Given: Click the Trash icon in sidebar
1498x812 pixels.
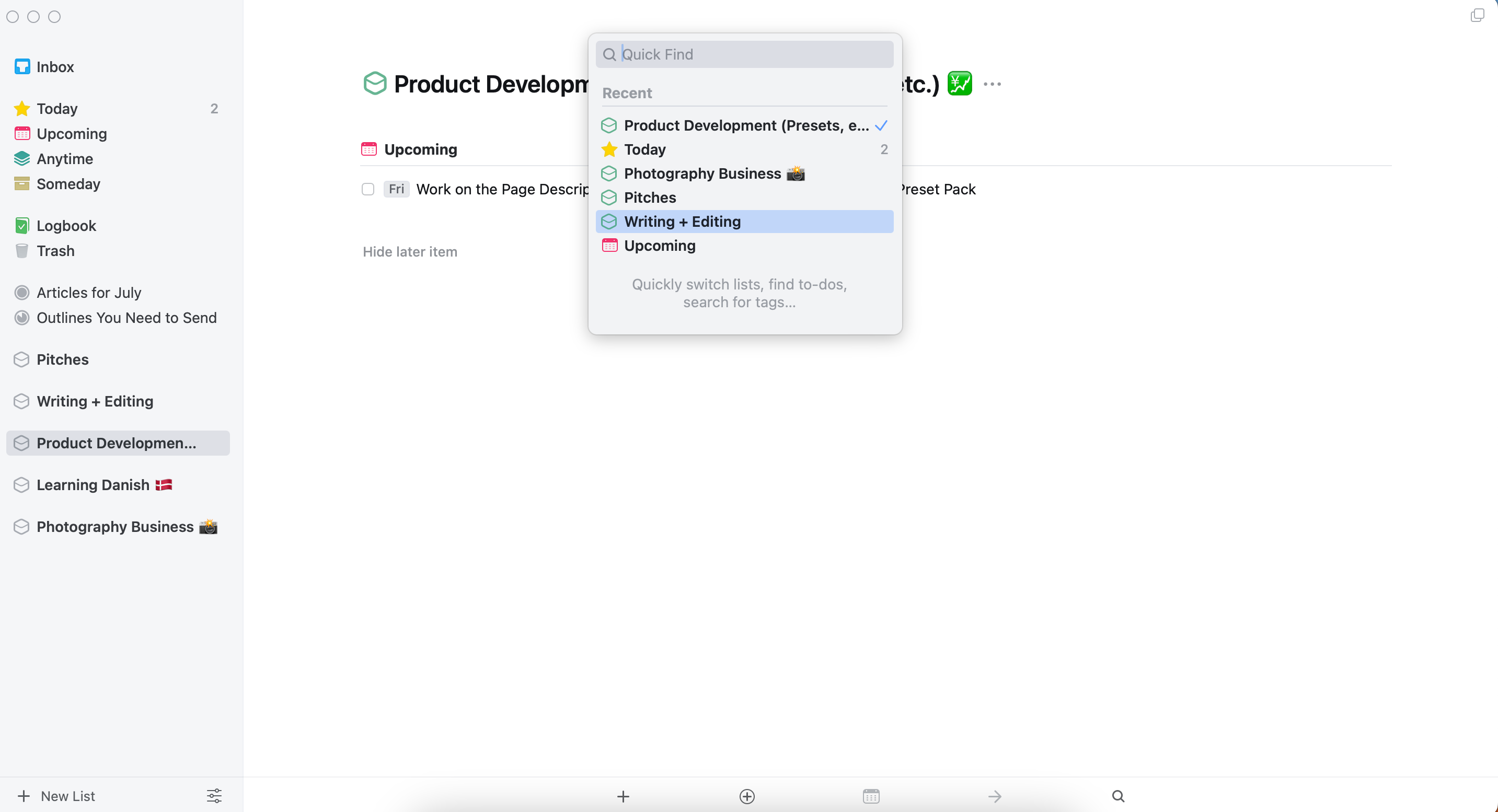Looking at the screenshot, I should pyautogui.click(x=22, y=251).
